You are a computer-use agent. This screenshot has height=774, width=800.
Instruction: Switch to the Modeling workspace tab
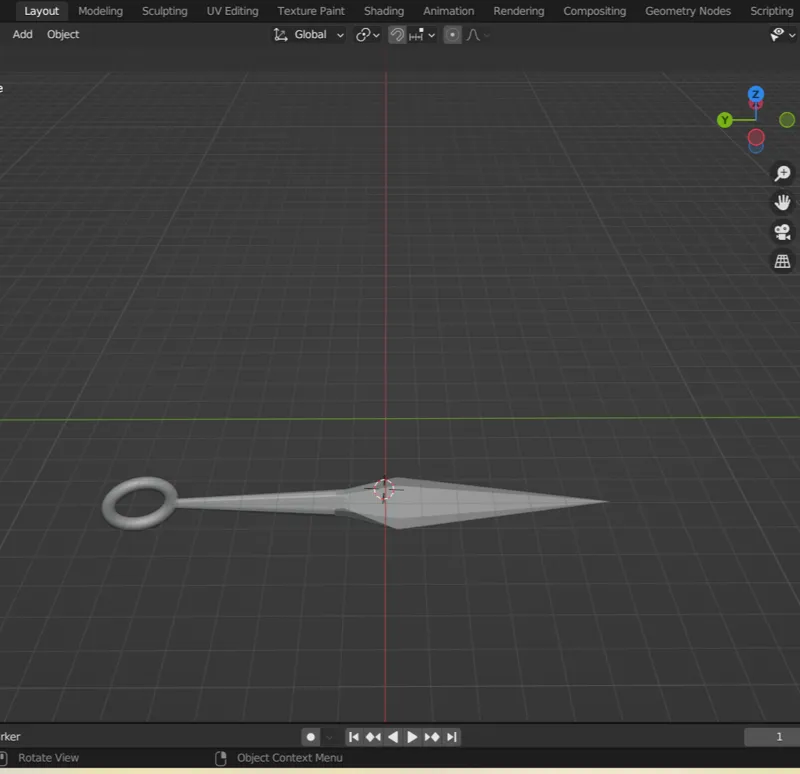(x=101, y=11)
